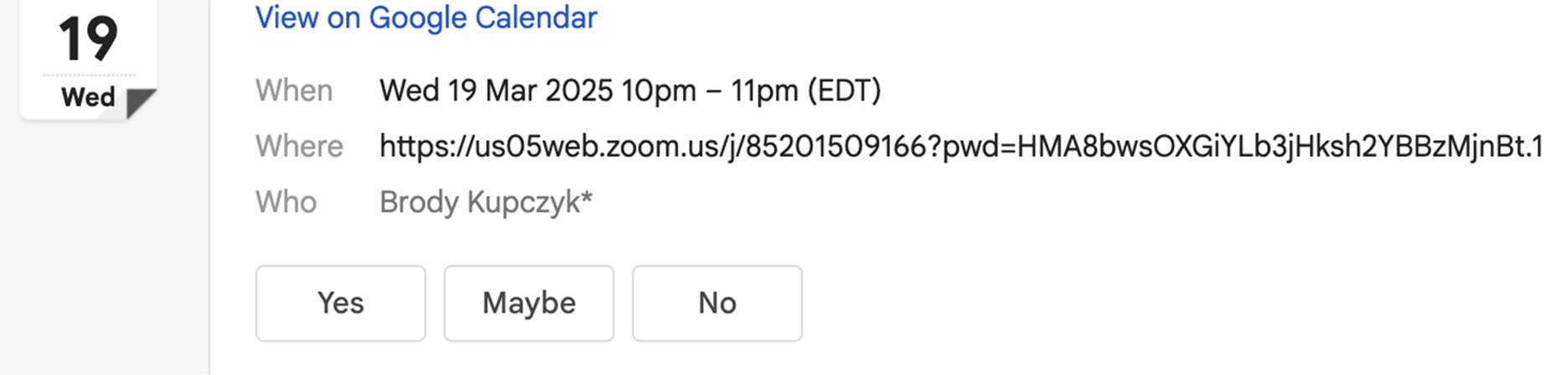The image size is (1568, 375).
Task: Click the calendar date icon showing 19
Action: click(x=88, y=59)
